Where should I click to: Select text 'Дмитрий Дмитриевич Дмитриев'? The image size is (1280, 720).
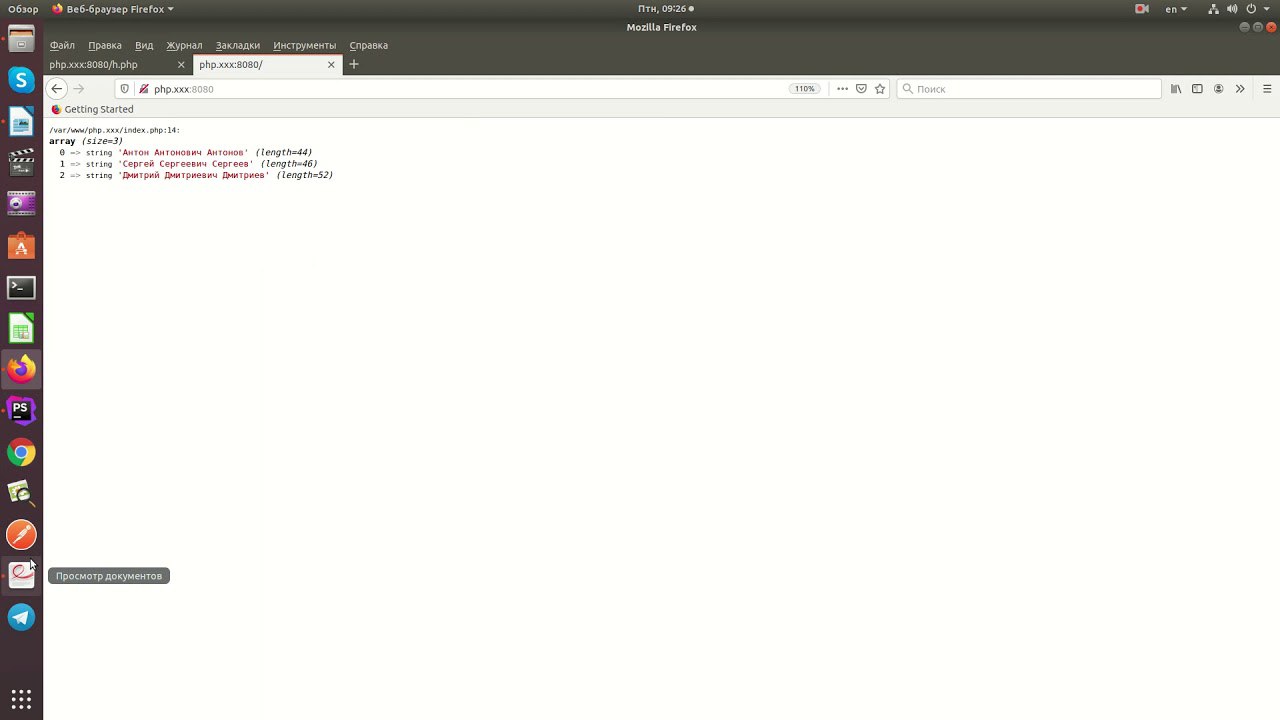click(x=194, y=175)
